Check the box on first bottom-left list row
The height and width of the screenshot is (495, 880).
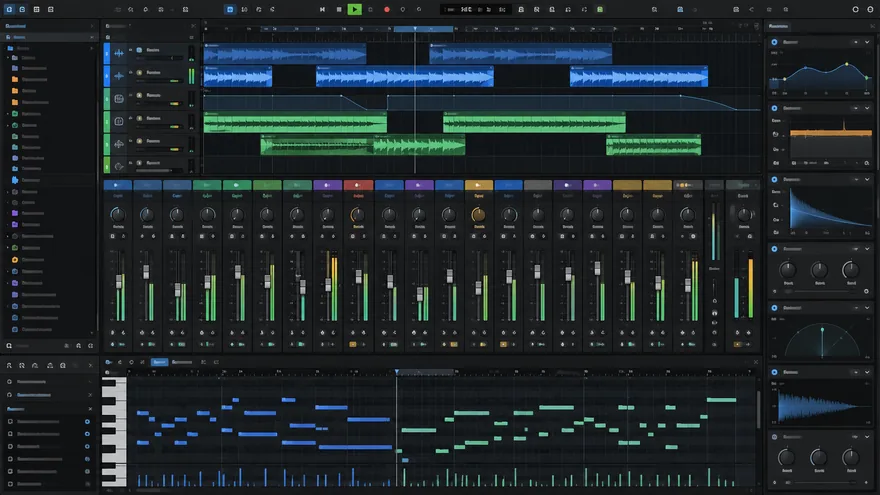[x=10, y=421]
